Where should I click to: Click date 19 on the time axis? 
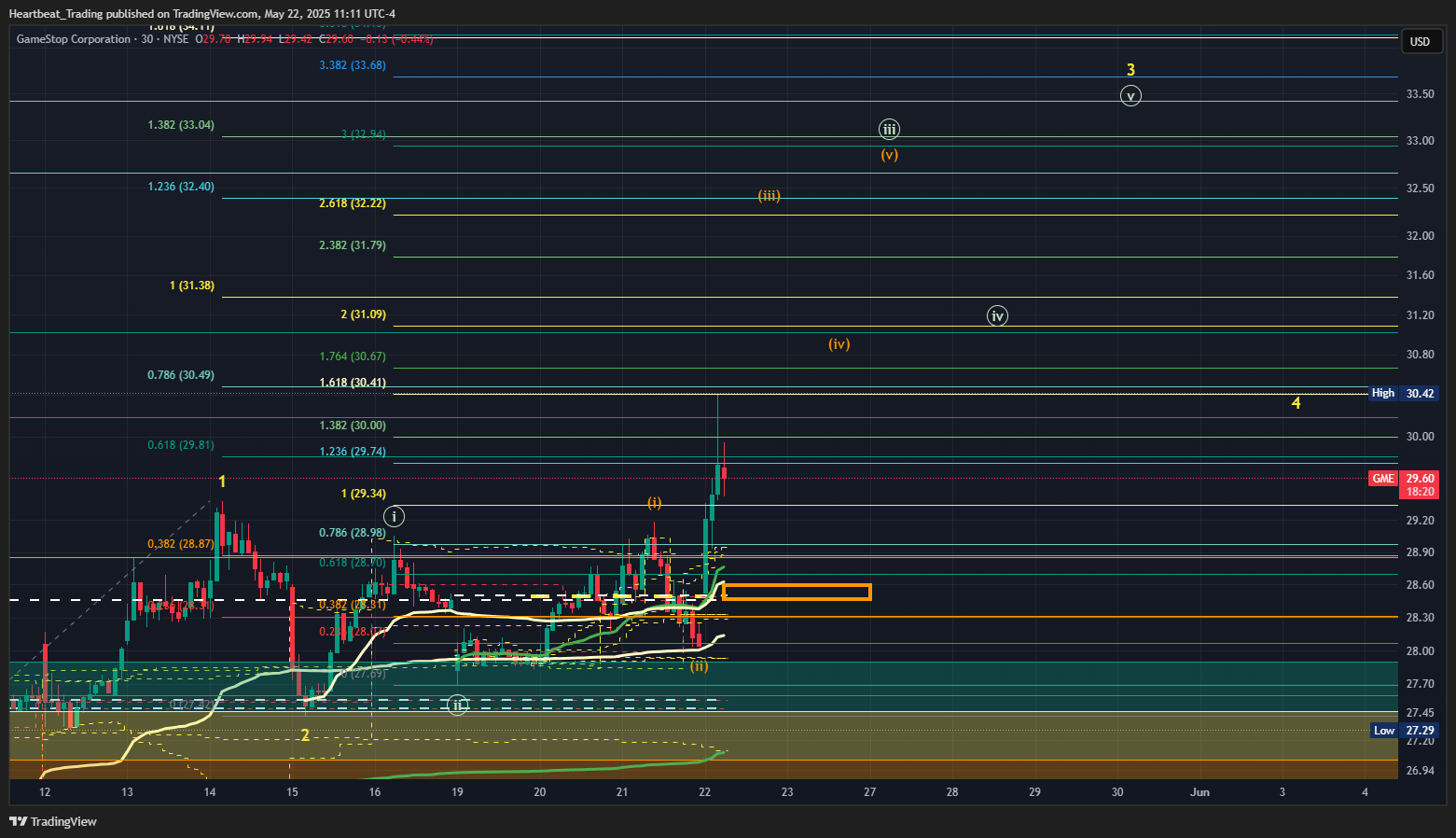click(x=457, y=792)
